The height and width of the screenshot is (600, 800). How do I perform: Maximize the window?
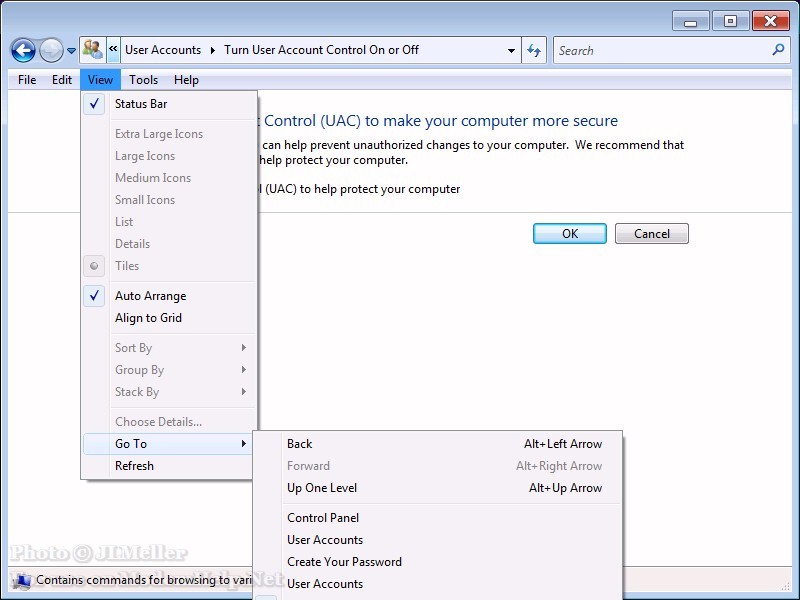click(730, 21)
